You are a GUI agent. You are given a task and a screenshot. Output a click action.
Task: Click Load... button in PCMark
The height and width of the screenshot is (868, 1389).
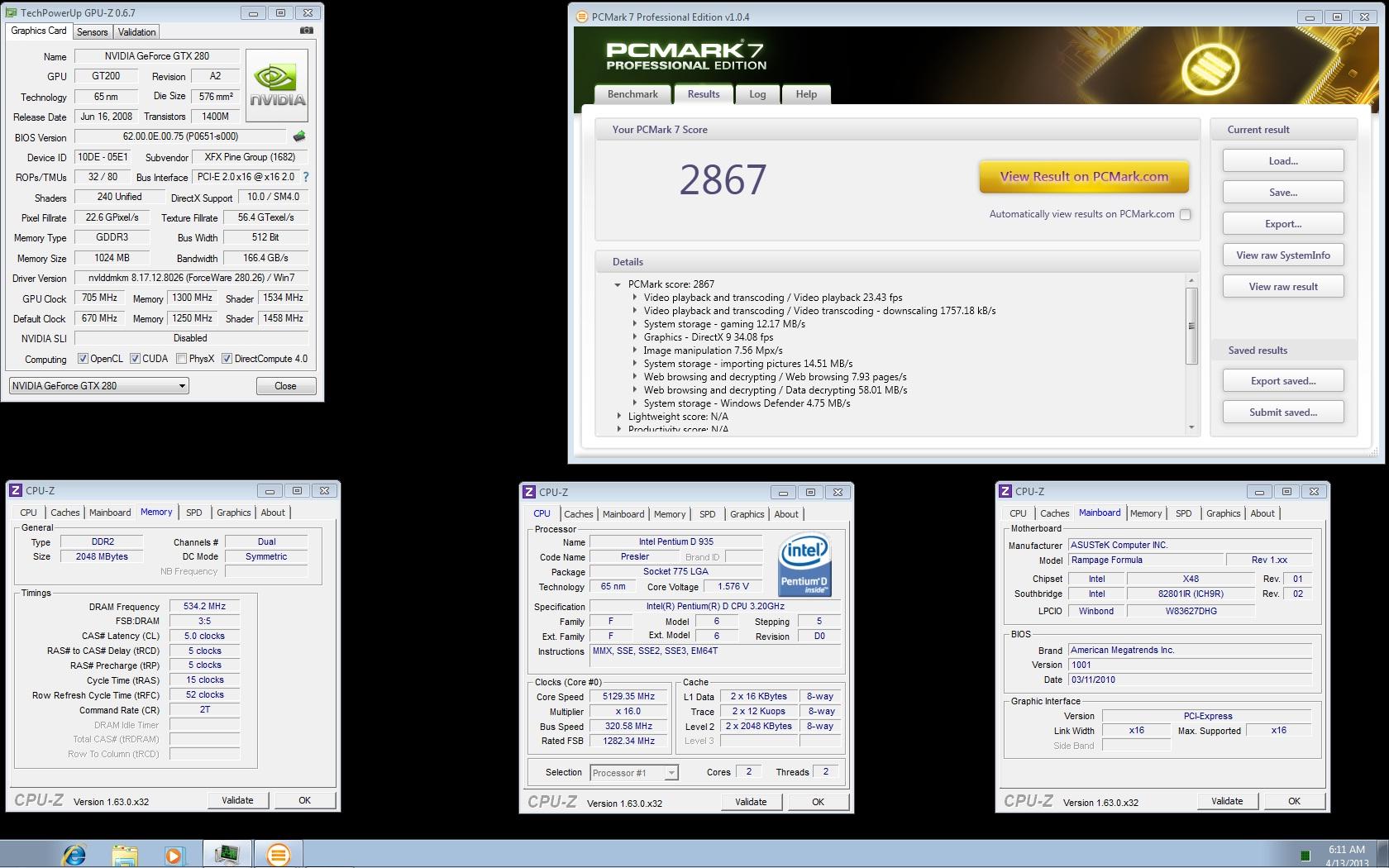[1283, 161]
